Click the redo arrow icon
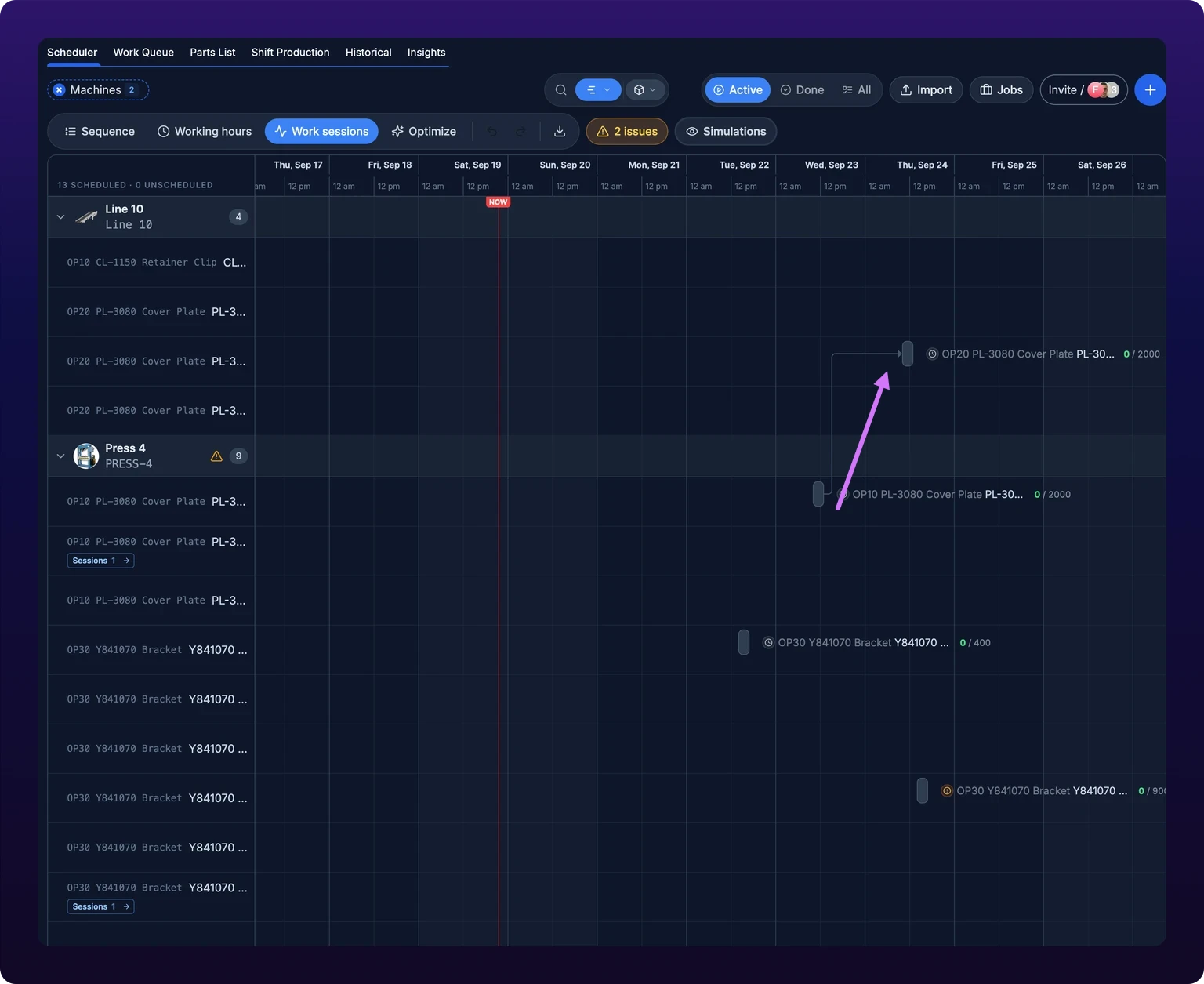 [520, 132]
